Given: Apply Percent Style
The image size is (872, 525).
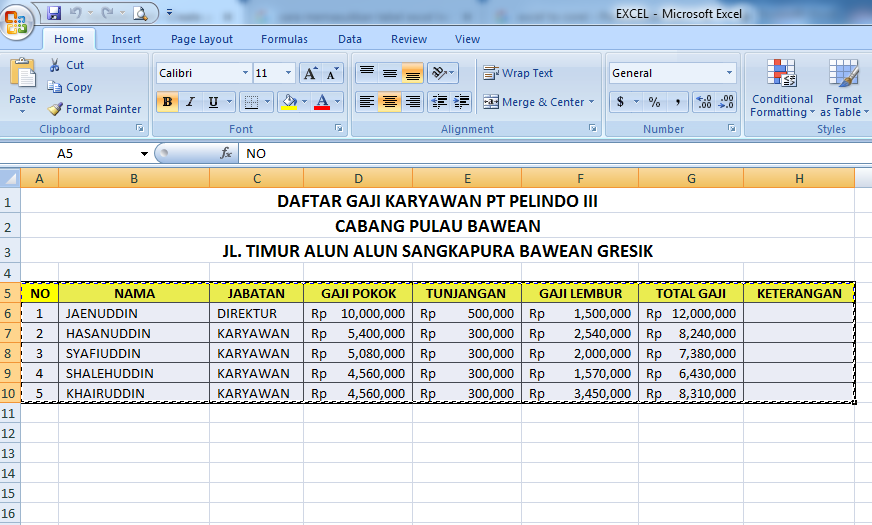Looking at the screenshot, I should [655, 102].
